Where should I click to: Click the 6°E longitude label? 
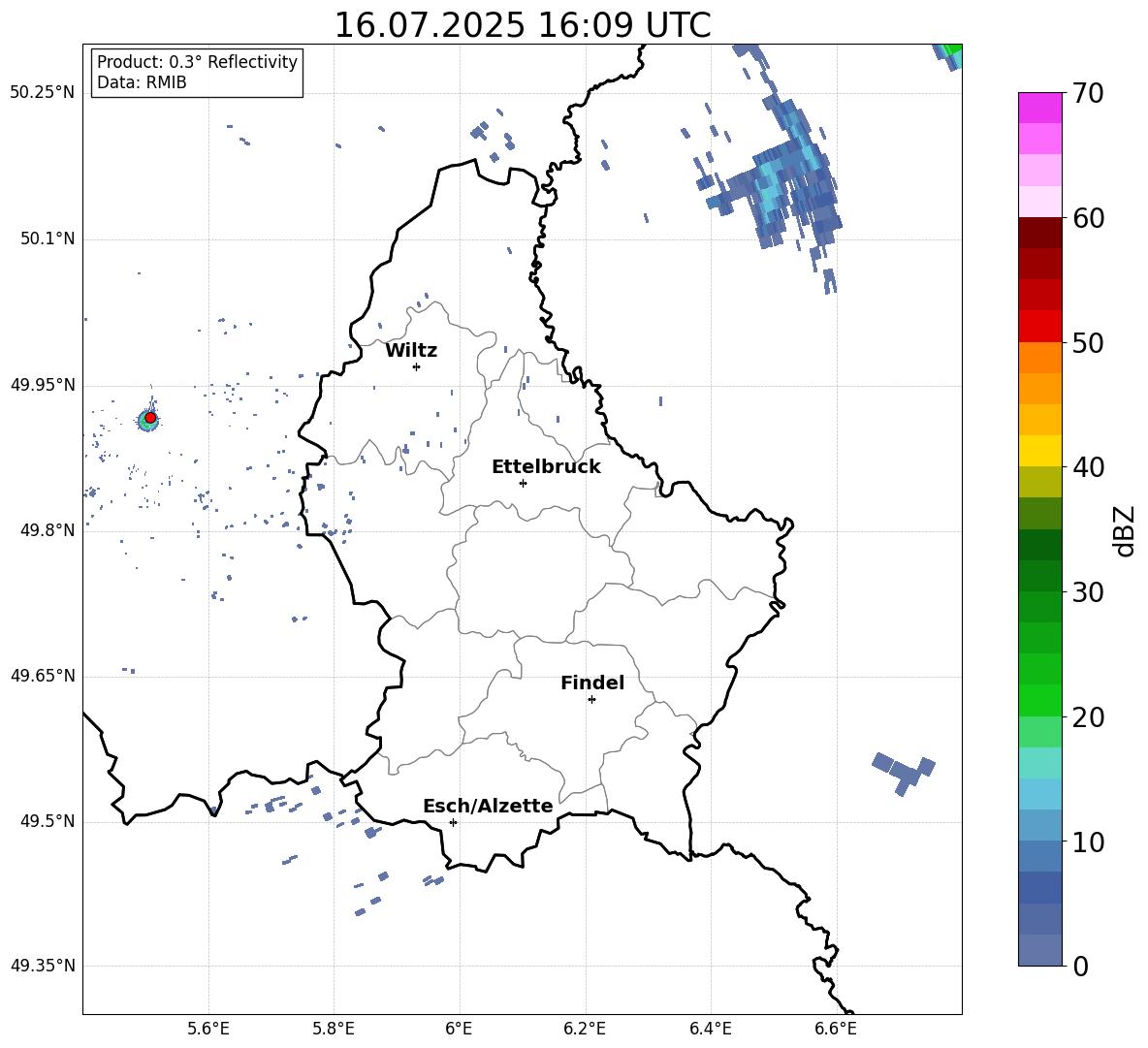tap(459, 1029)
